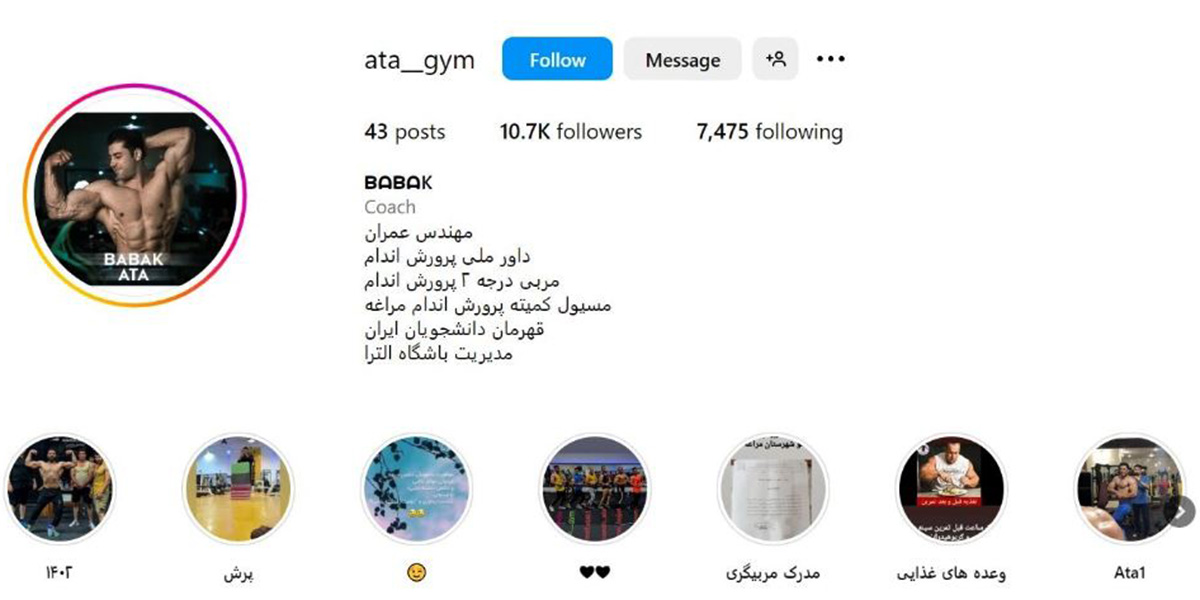Viewport: 1200px width, 600px height.
Task: Open Message to ata__gym
Action: pos(683,59)
